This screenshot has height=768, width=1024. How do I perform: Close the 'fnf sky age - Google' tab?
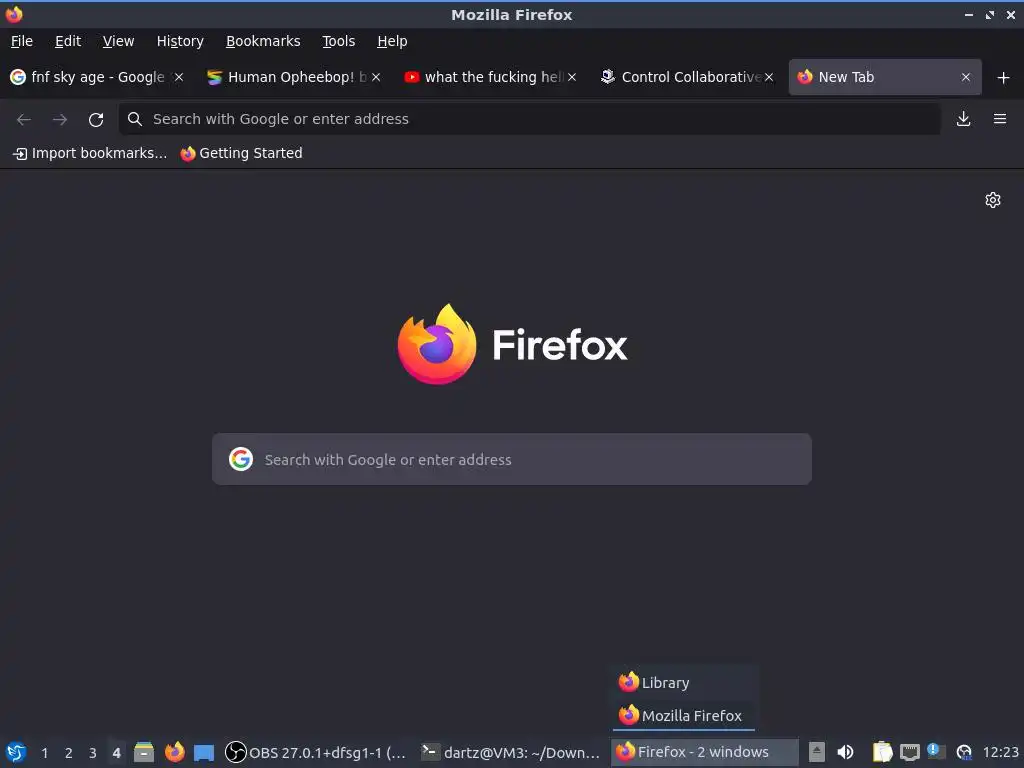click(179, 77)
